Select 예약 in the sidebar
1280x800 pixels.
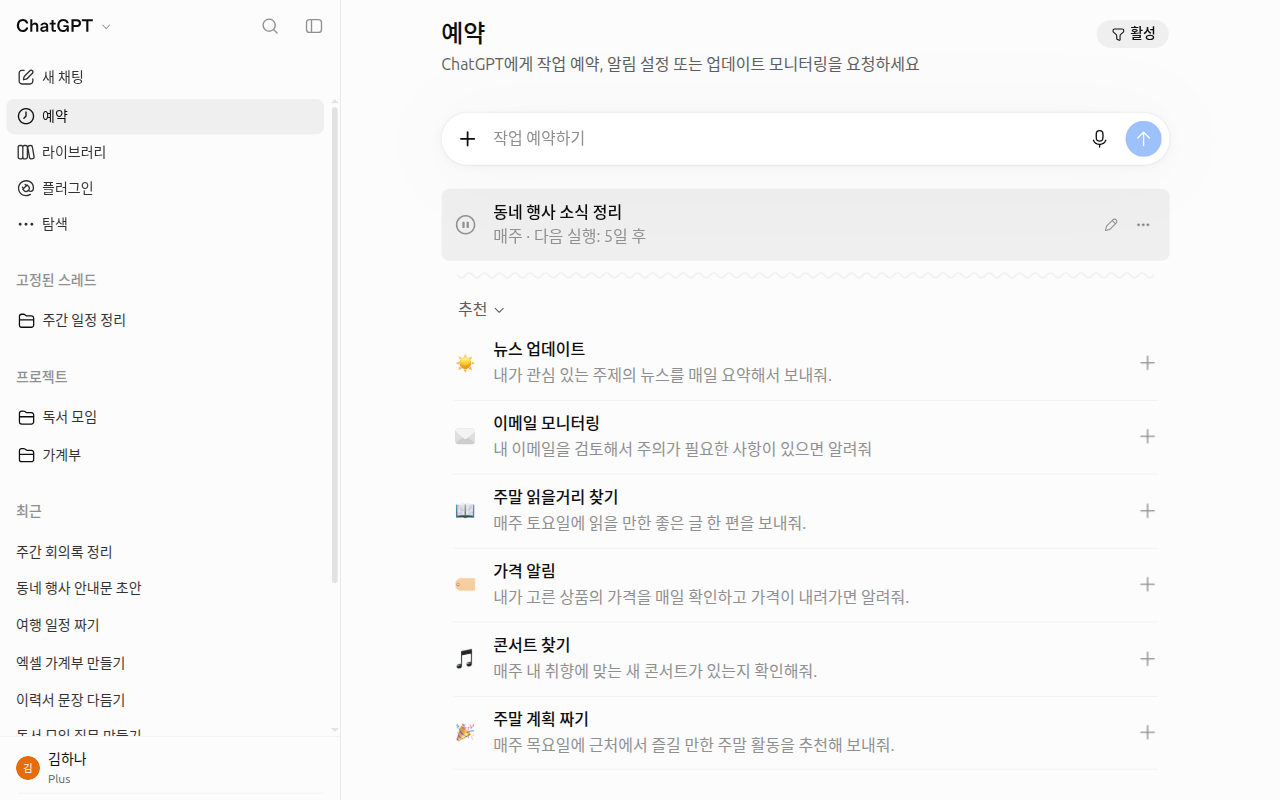click(x=165, y=116)
